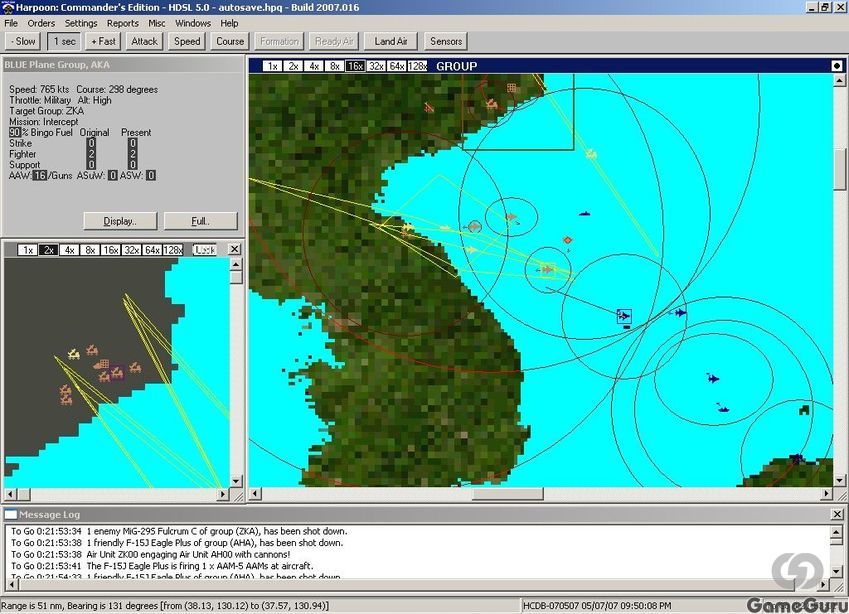The width and height of the screenshot is (849, 614).
Task: Slow down time with the - Slow button
Action: pos(23,41)
